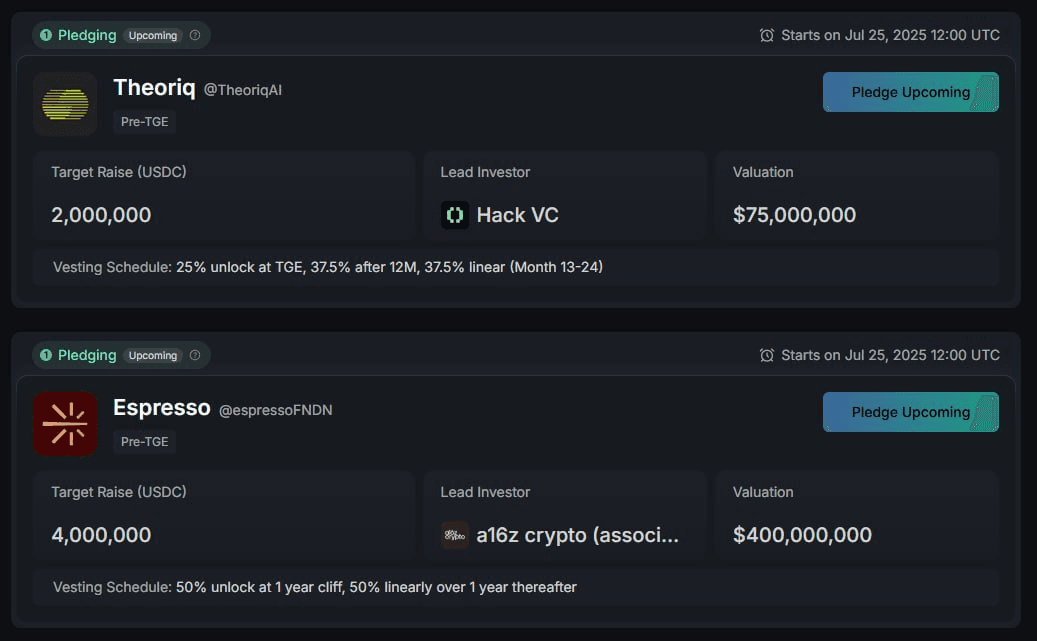
Task: Click Pledge Upcoming button for Theoriq
Action: point(911,92)
